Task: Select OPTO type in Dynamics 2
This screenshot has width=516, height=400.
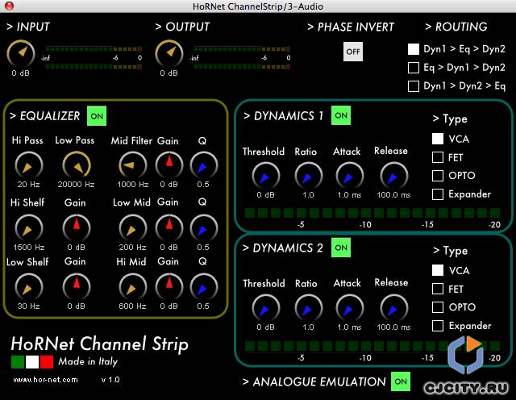Action: pos(438,307)
